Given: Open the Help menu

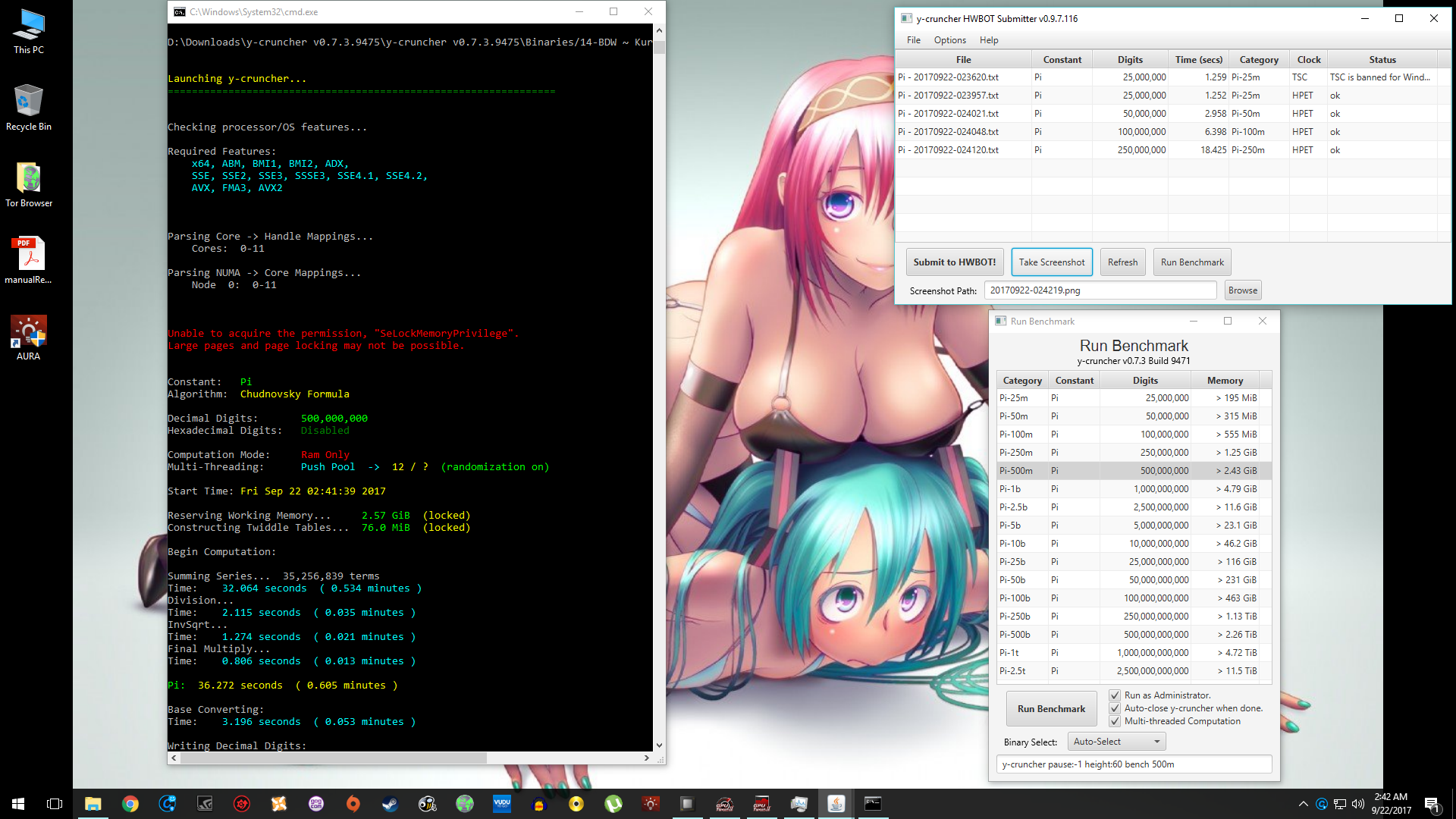Looking at the screenshot, I should pyautogui.click(x=989, y=40).
